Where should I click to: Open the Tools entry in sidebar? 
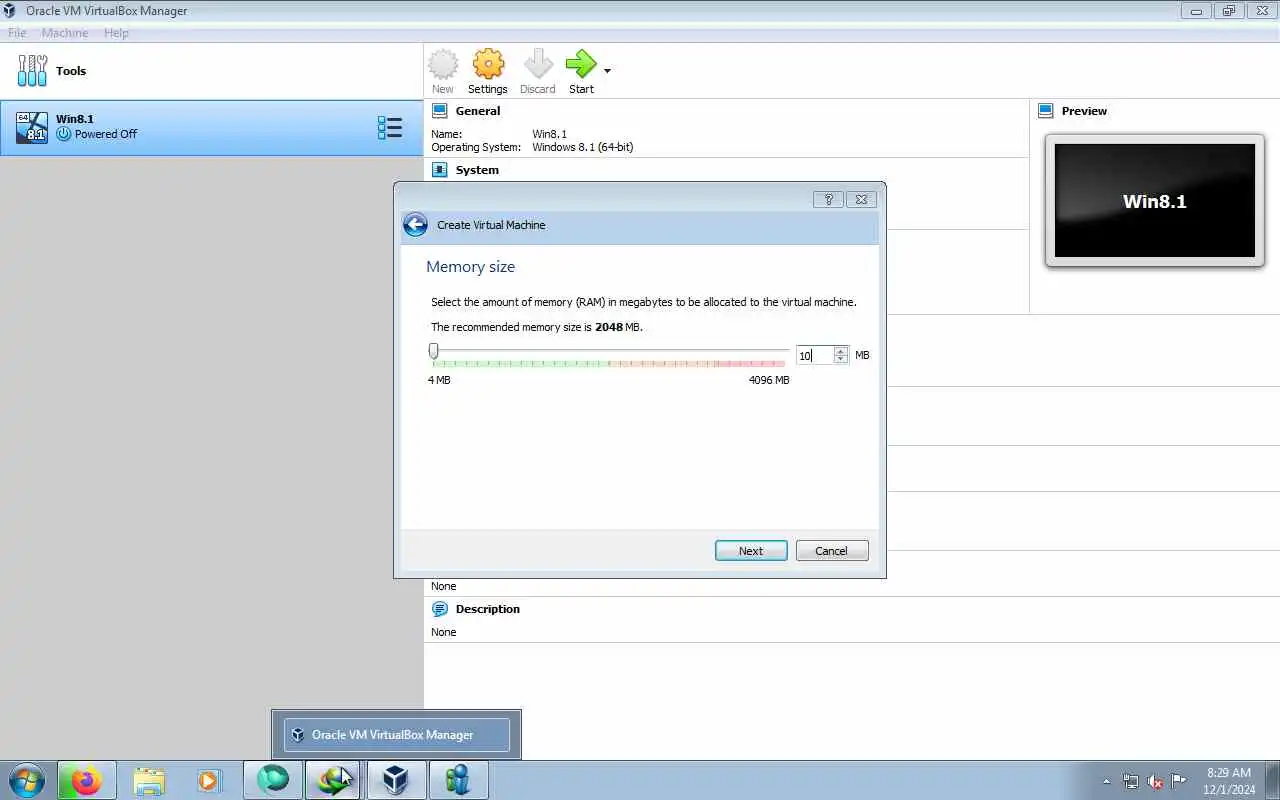point(212,71)
